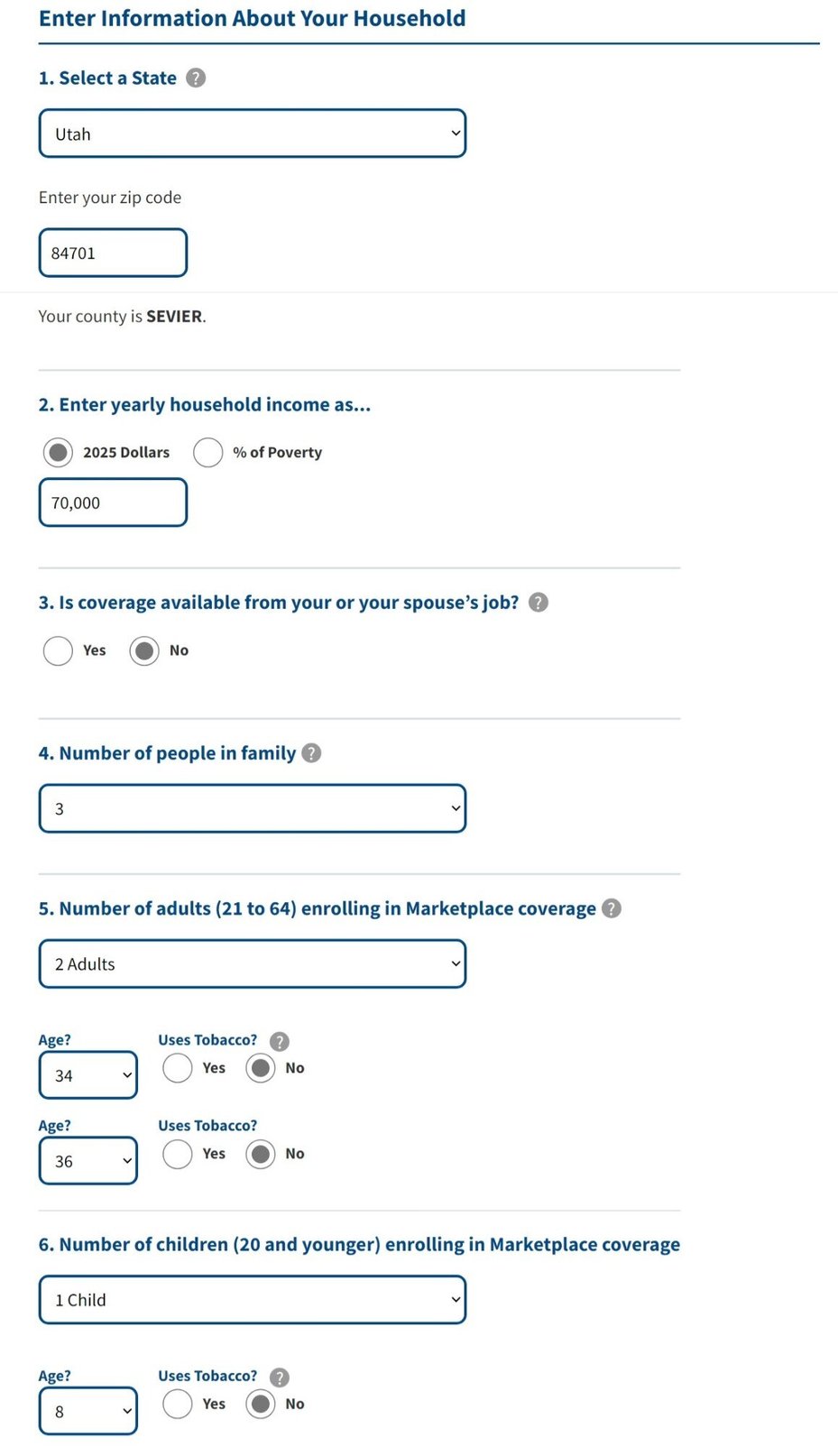Open the 2 Adults enrollment dropdown

(252, 963)
